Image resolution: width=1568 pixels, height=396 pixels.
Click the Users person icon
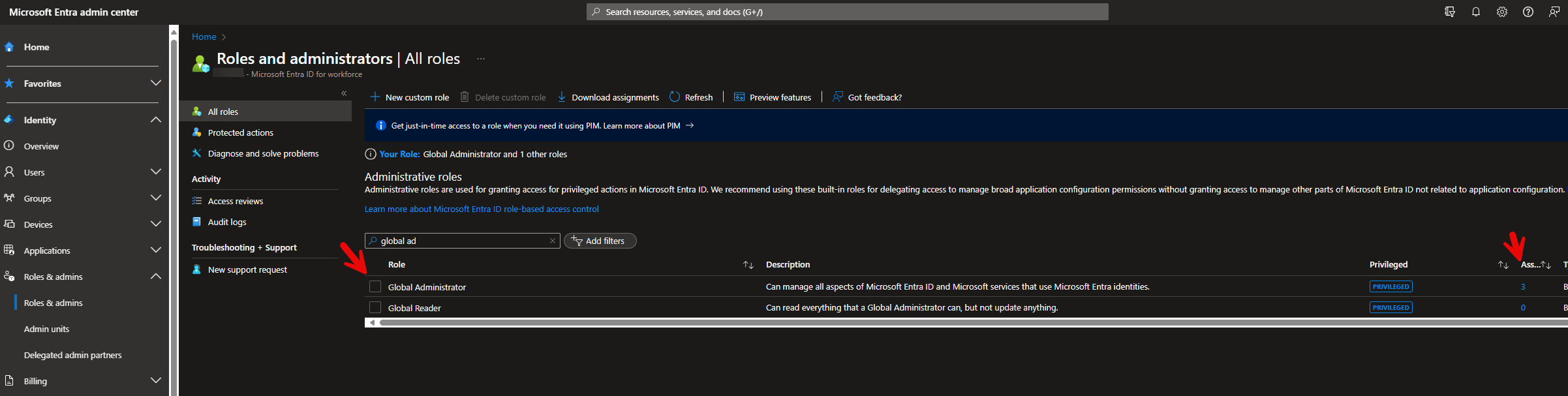point(9,172)
